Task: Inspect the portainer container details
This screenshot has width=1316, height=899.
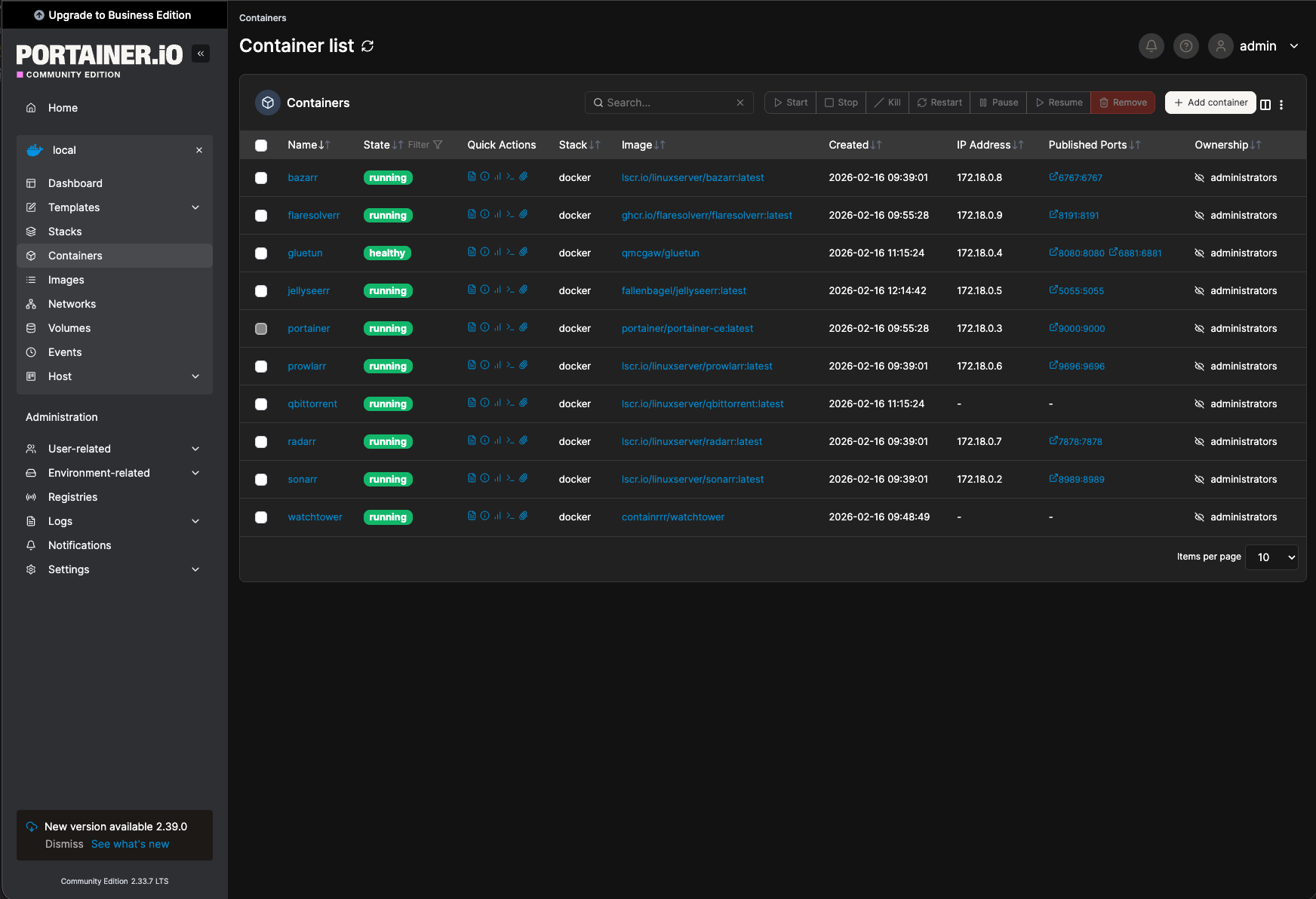Action: point(484,327)
